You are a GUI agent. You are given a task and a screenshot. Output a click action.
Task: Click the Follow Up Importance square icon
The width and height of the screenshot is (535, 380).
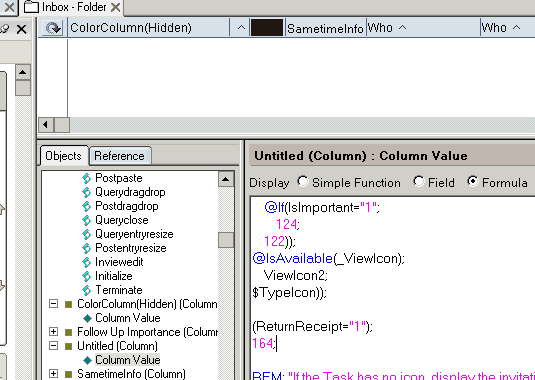pyautogui.click(x=69, y=332)
